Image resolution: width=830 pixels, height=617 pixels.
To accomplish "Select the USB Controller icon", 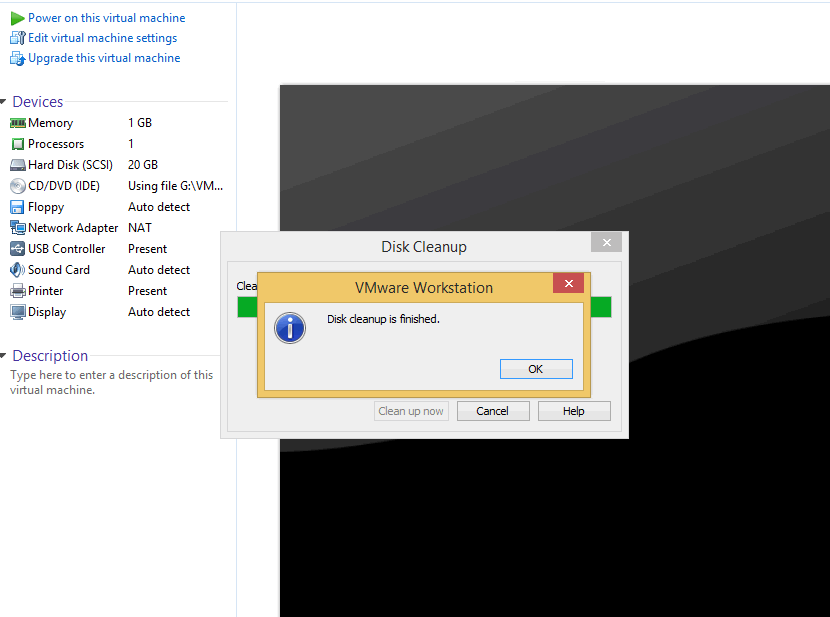I will (x=17, y=249).
